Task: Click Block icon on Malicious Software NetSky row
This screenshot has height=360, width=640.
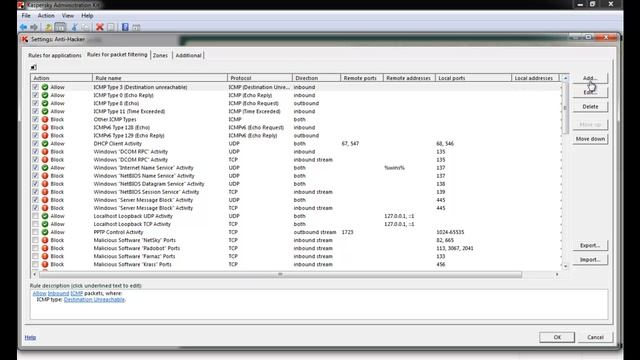Action: tap(45, 240)
